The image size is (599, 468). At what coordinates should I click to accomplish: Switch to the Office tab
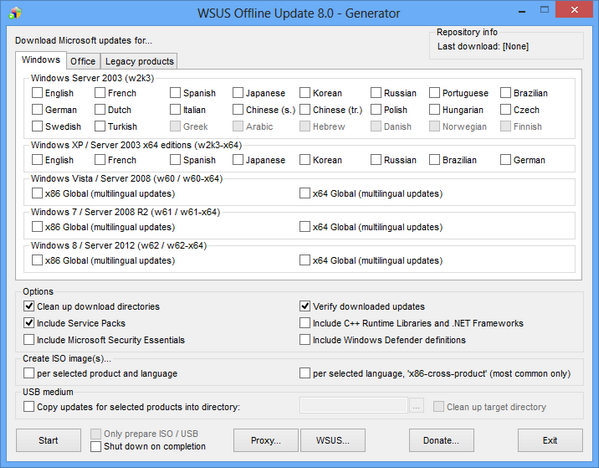click(83, 61)
